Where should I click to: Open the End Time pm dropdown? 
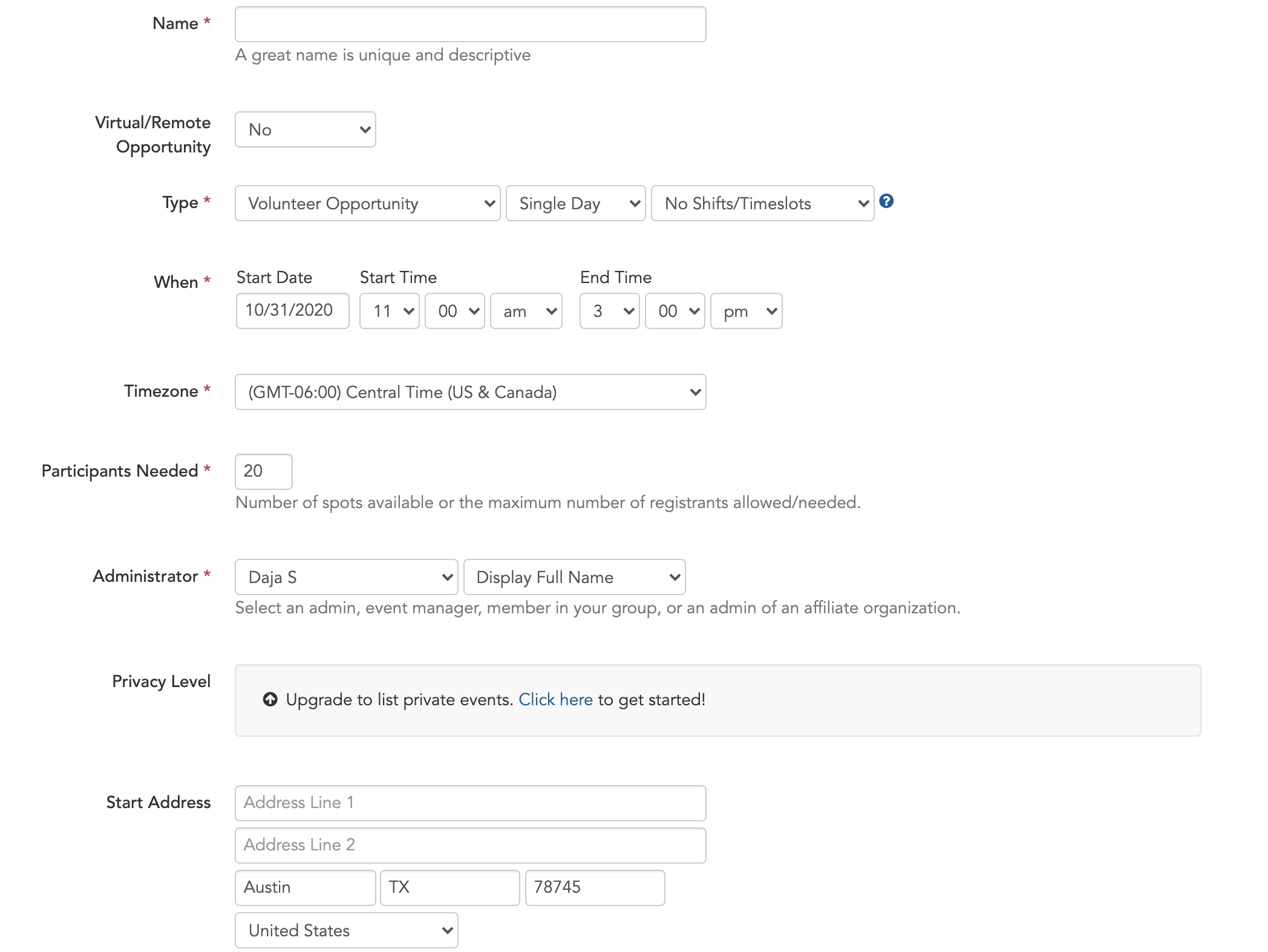click(746, 311)
